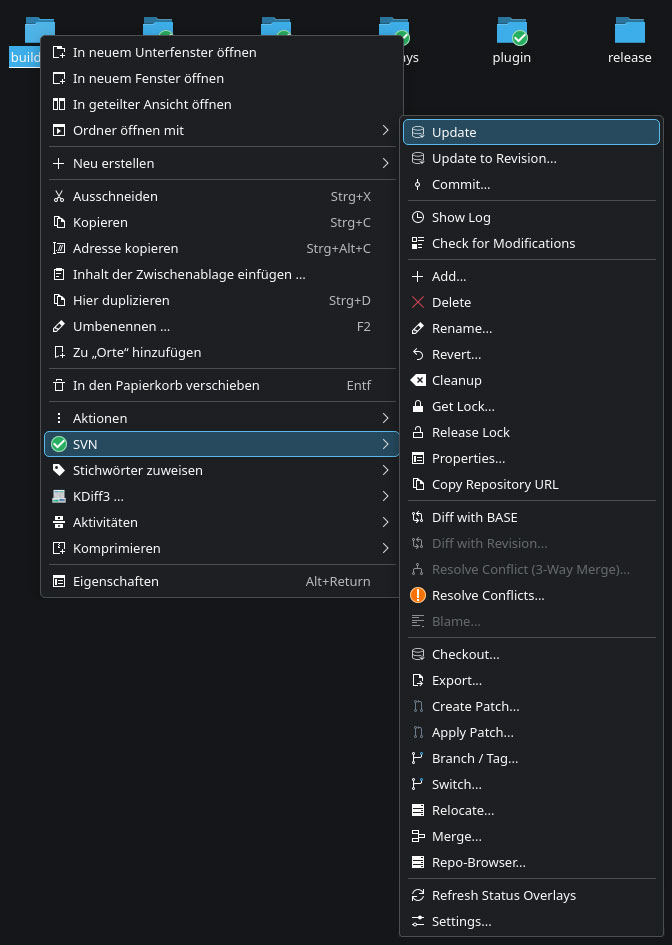Select Kopieren from the context menu
Image resolution: width=672 pixels, height=945 pixels.
tap(221, 222)
